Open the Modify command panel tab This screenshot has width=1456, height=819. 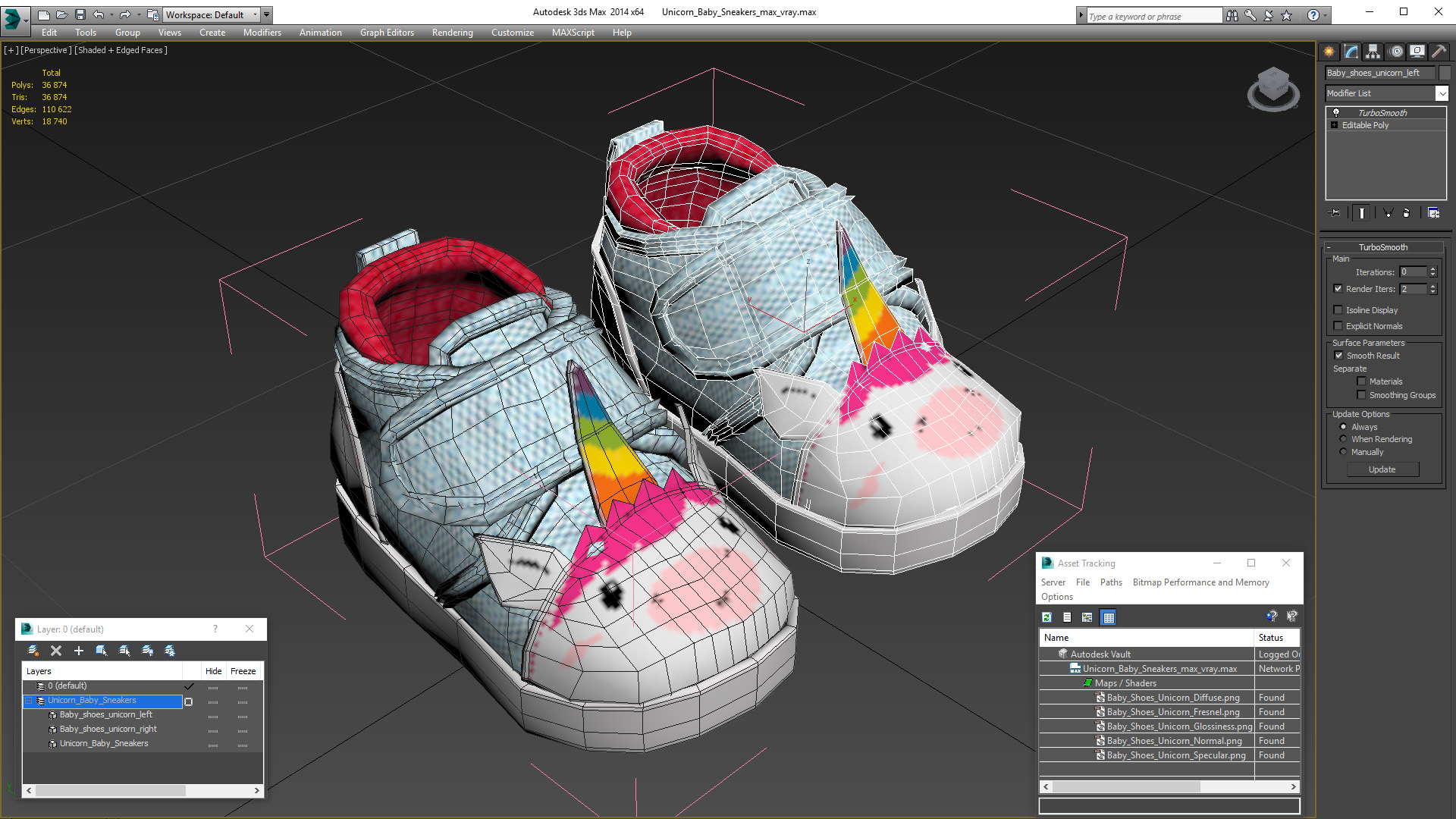[x=1351, y=52]
